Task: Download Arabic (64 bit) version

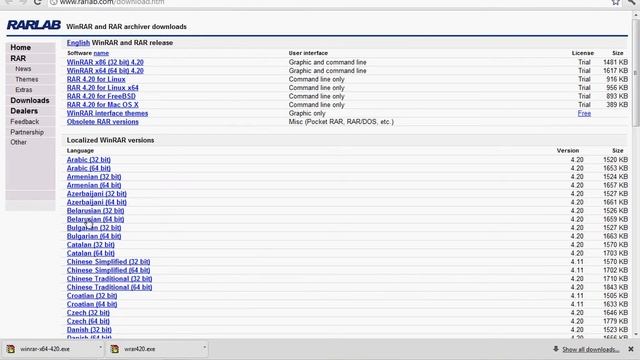Action: click(89, 168)
